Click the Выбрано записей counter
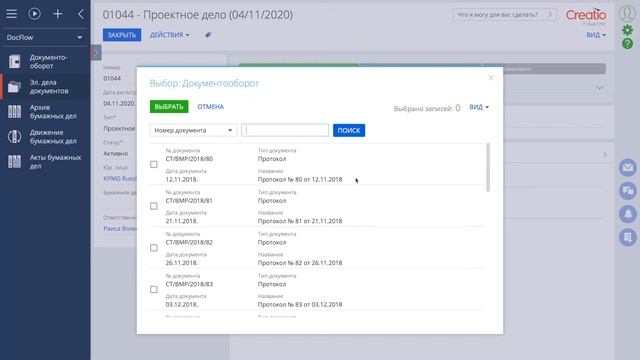 click(427, 108)
